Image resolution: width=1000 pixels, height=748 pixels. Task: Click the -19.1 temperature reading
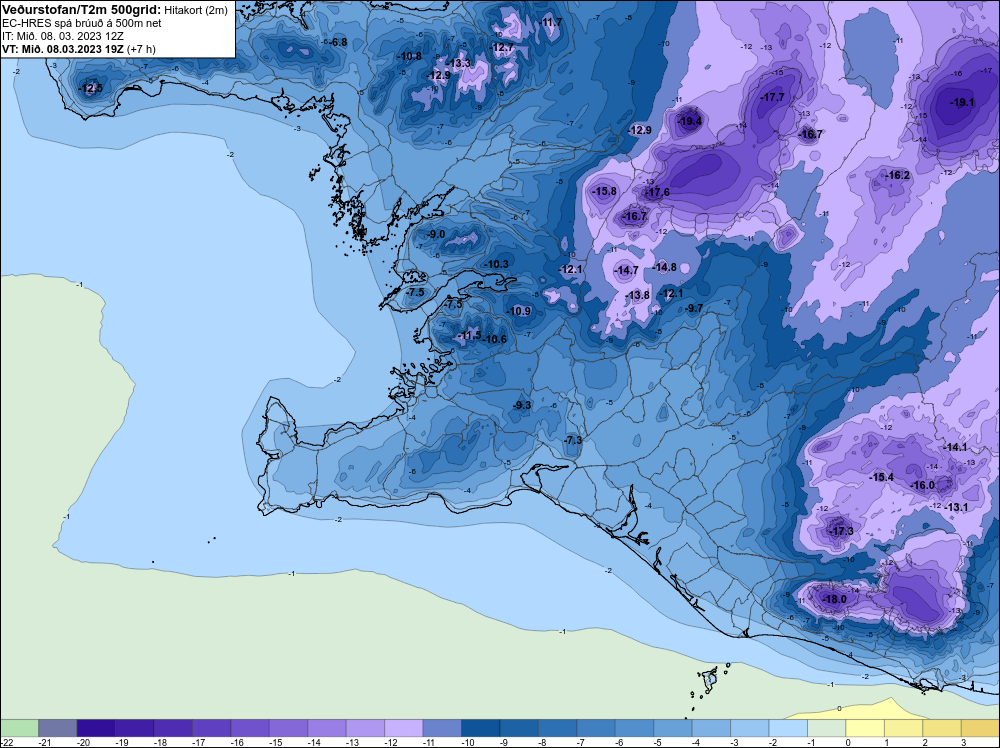(x=962, y=102)
